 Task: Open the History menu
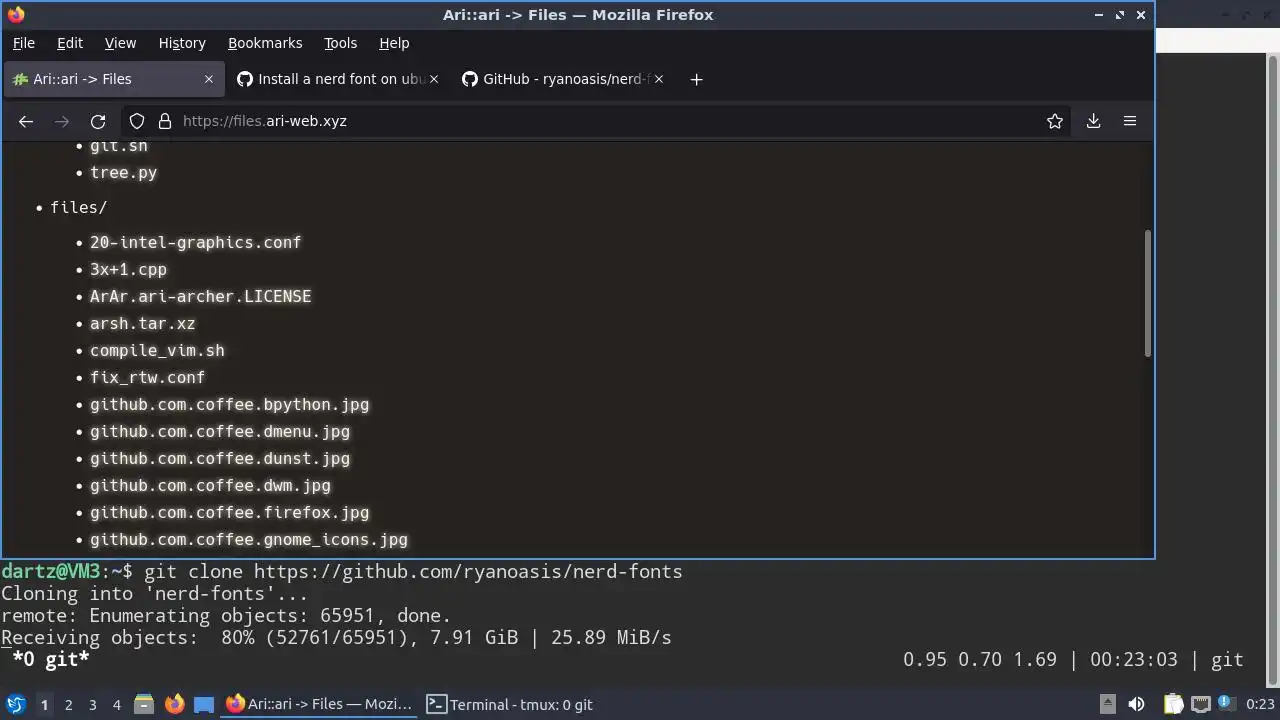[182, 43]
